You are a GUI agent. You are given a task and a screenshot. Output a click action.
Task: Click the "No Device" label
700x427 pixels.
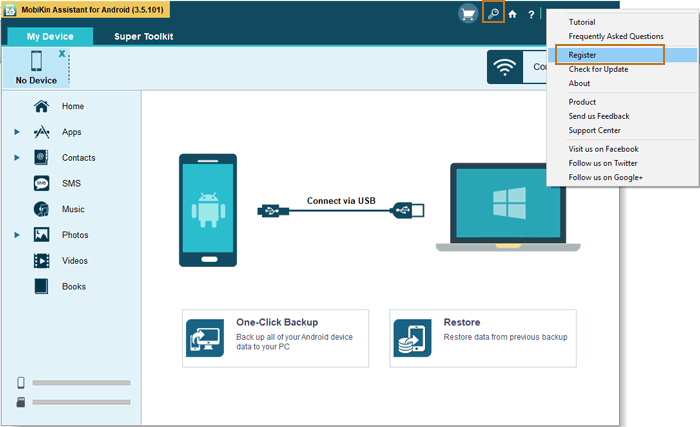36,80
